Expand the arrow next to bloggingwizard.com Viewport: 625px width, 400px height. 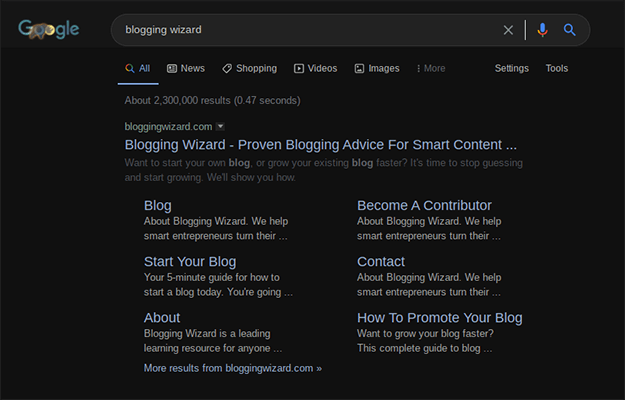click(x=221, y=126)
